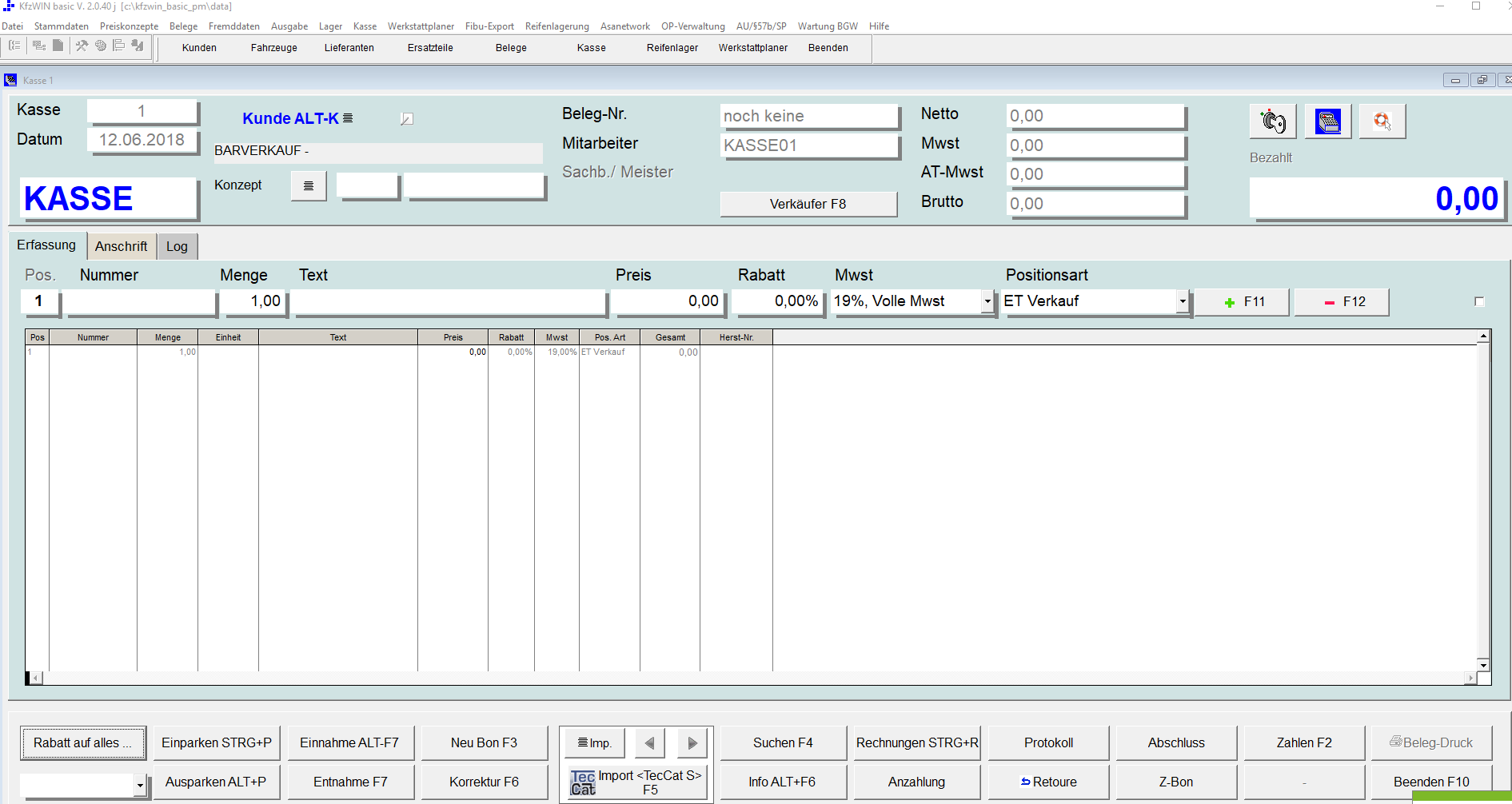Tick the checkbox right of F12
This screenshot has height=804, width=1512.
[1479, 301]
